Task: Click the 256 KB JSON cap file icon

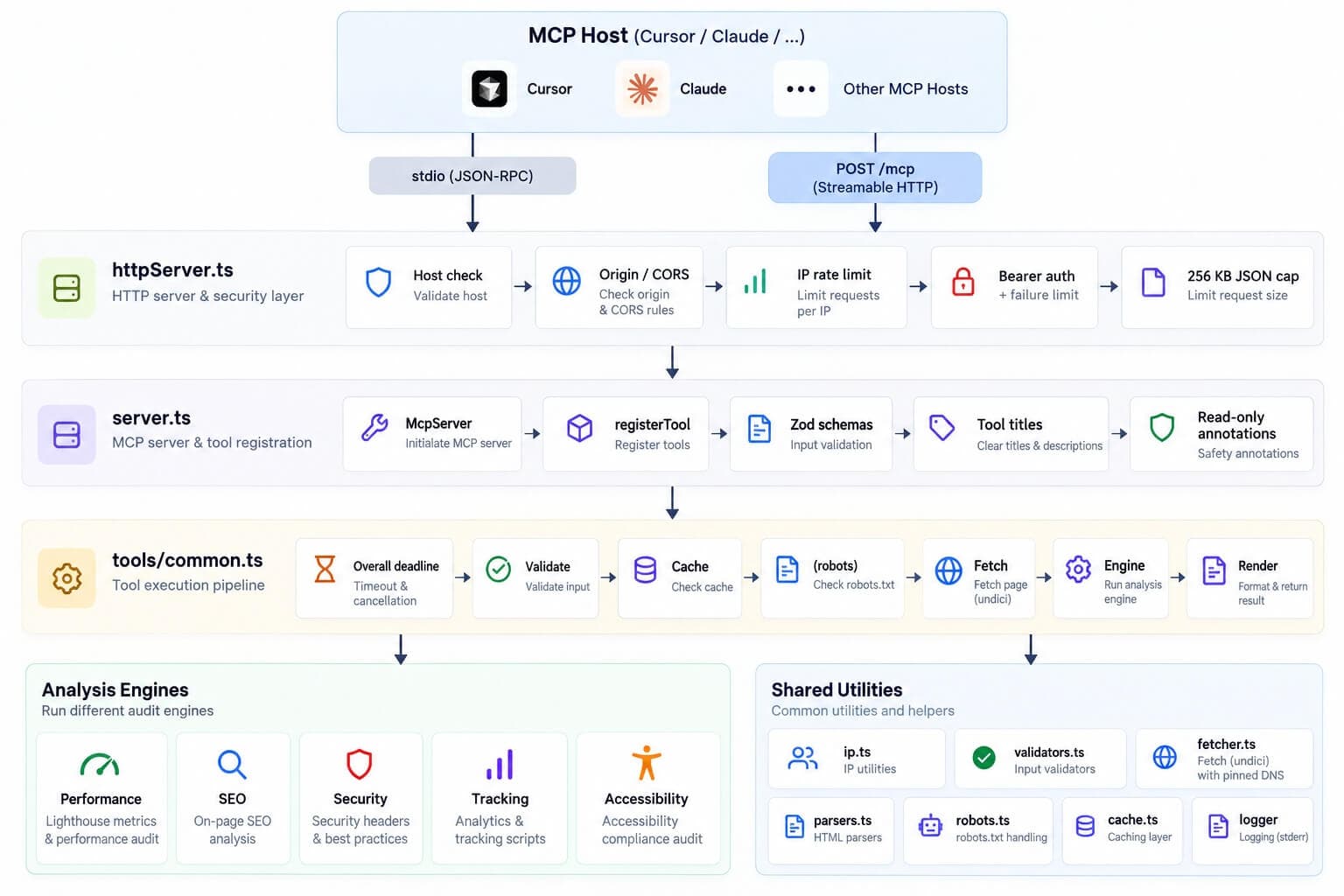Action: point(1153,282)
